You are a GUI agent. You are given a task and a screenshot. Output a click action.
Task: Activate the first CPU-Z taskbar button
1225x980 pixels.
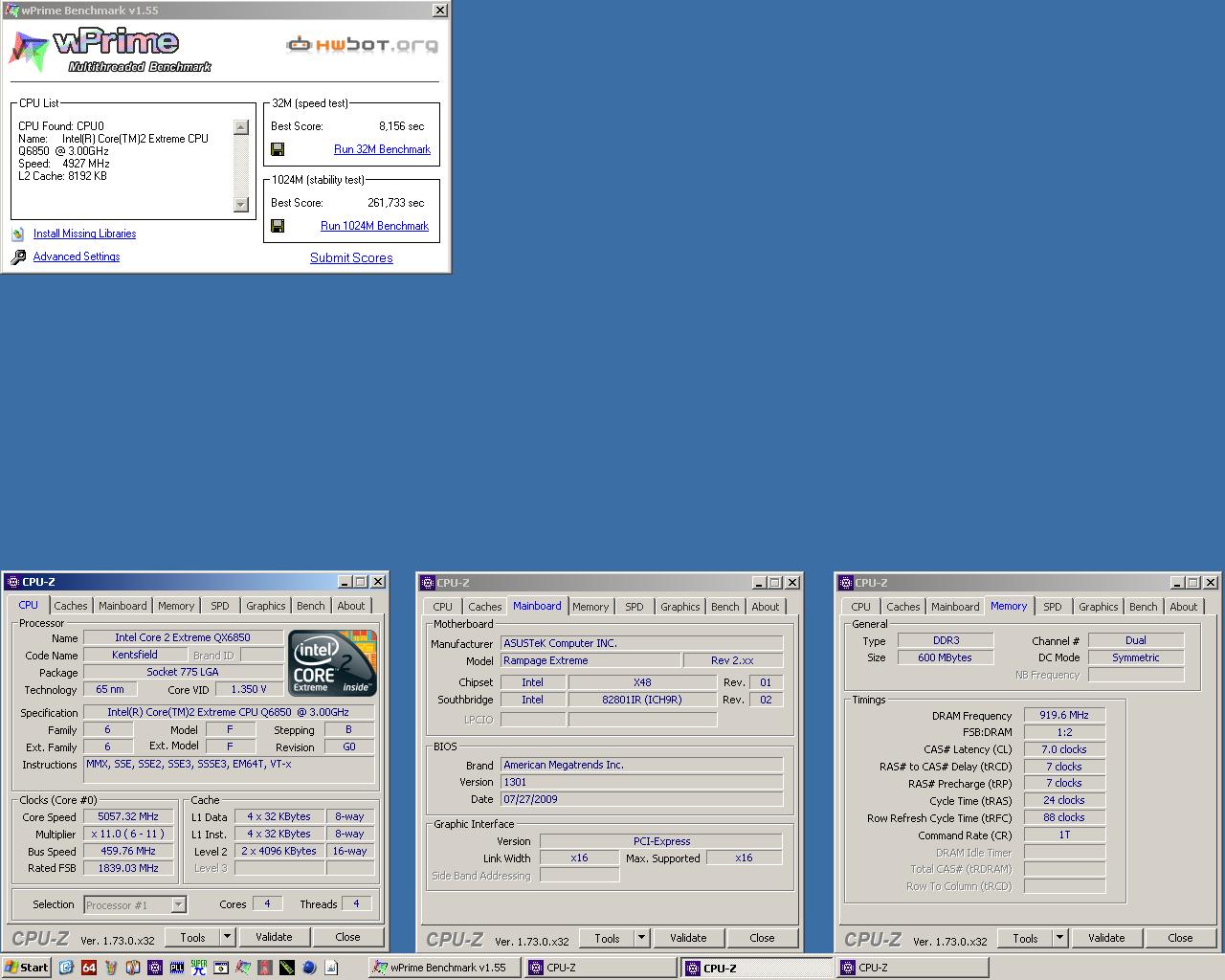(x=602, y=968)
